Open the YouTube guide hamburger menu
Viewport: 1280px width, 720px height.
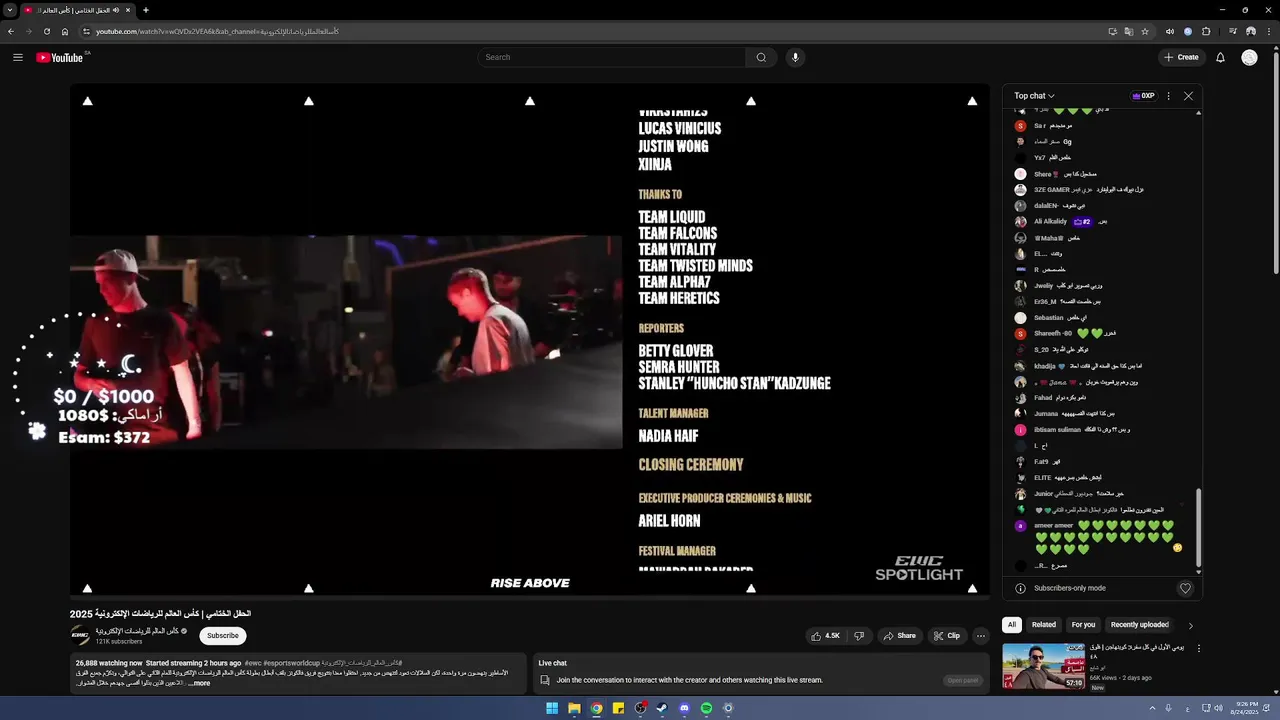18,57
